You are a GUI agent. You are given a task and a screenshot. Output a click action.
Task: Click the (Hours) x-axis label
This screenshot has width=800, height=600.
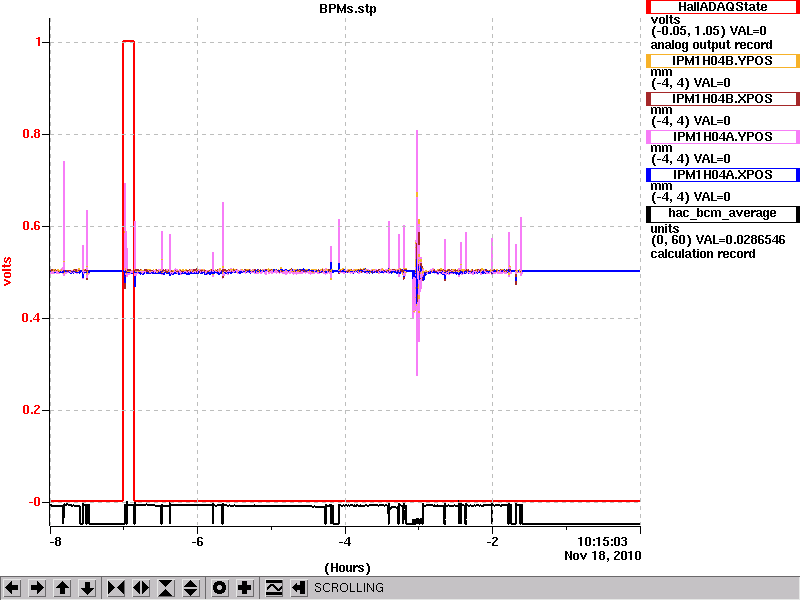(x=347, y=567)
